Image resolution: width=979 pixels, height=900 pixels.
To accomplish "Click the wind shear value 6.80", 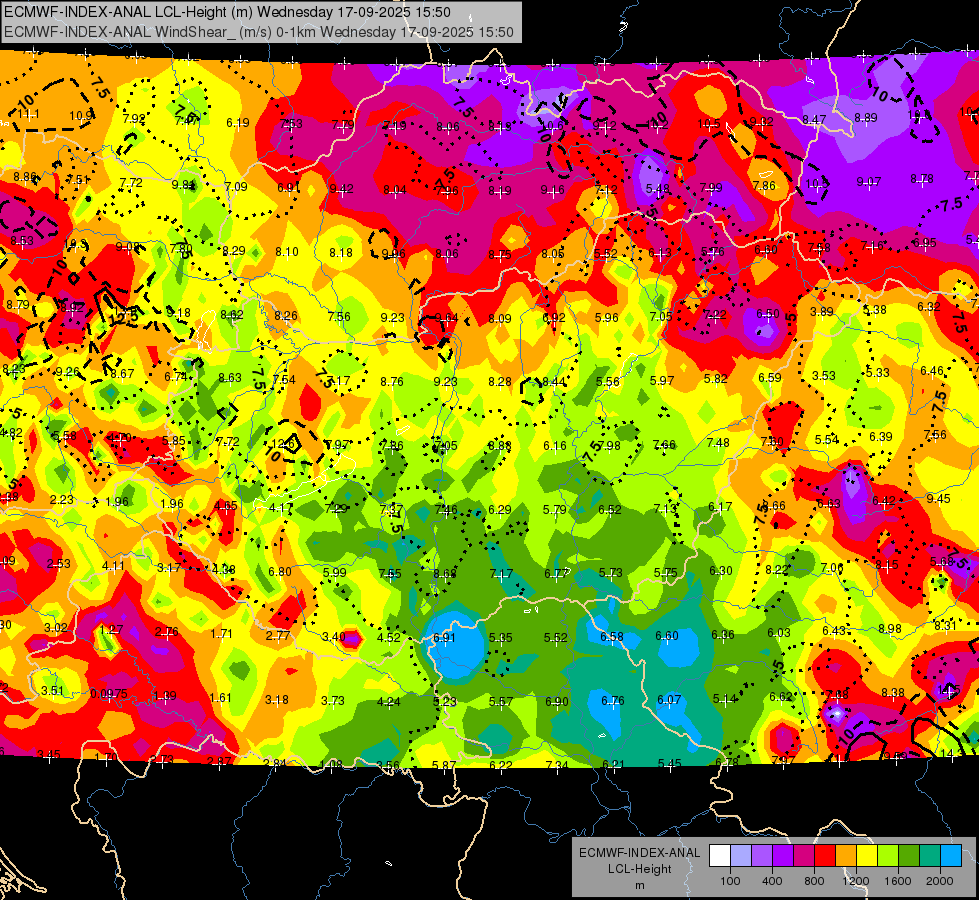I will click(280, 571).
